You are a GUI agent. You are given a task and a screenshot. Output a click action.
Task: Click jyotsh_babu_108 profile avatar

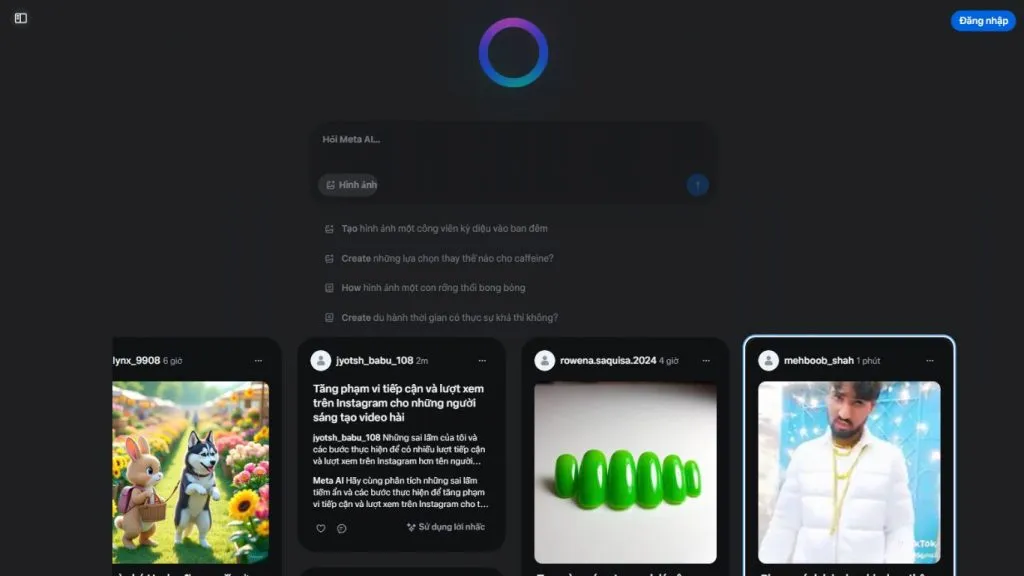[x=321, y=360]
